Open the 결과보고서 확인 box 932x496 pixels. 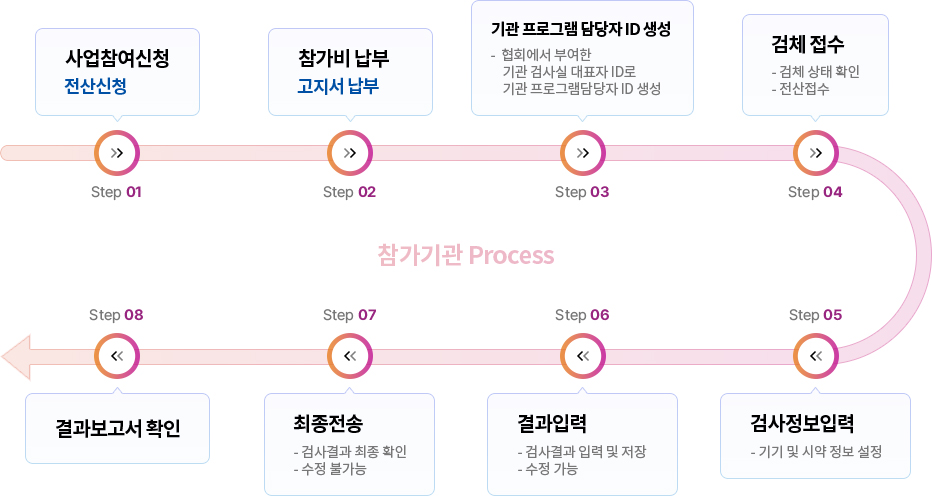117,428
